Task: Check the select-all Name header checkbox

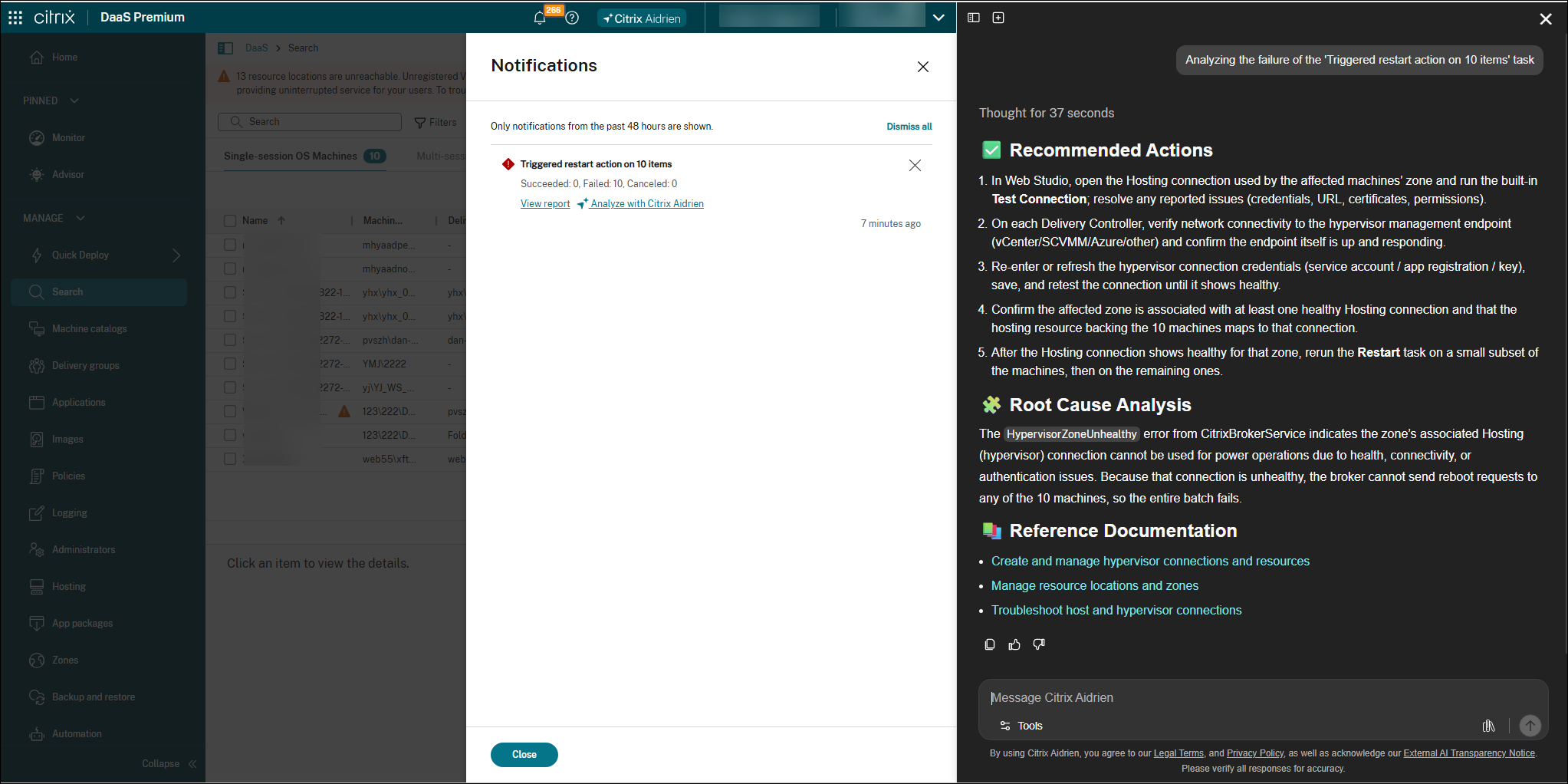Action: tap(230, 221)
